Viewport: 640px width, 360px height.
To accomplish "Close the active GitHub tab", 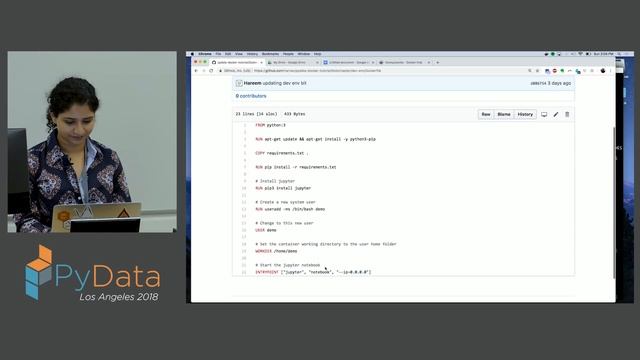I will click(x=261, y=62).
